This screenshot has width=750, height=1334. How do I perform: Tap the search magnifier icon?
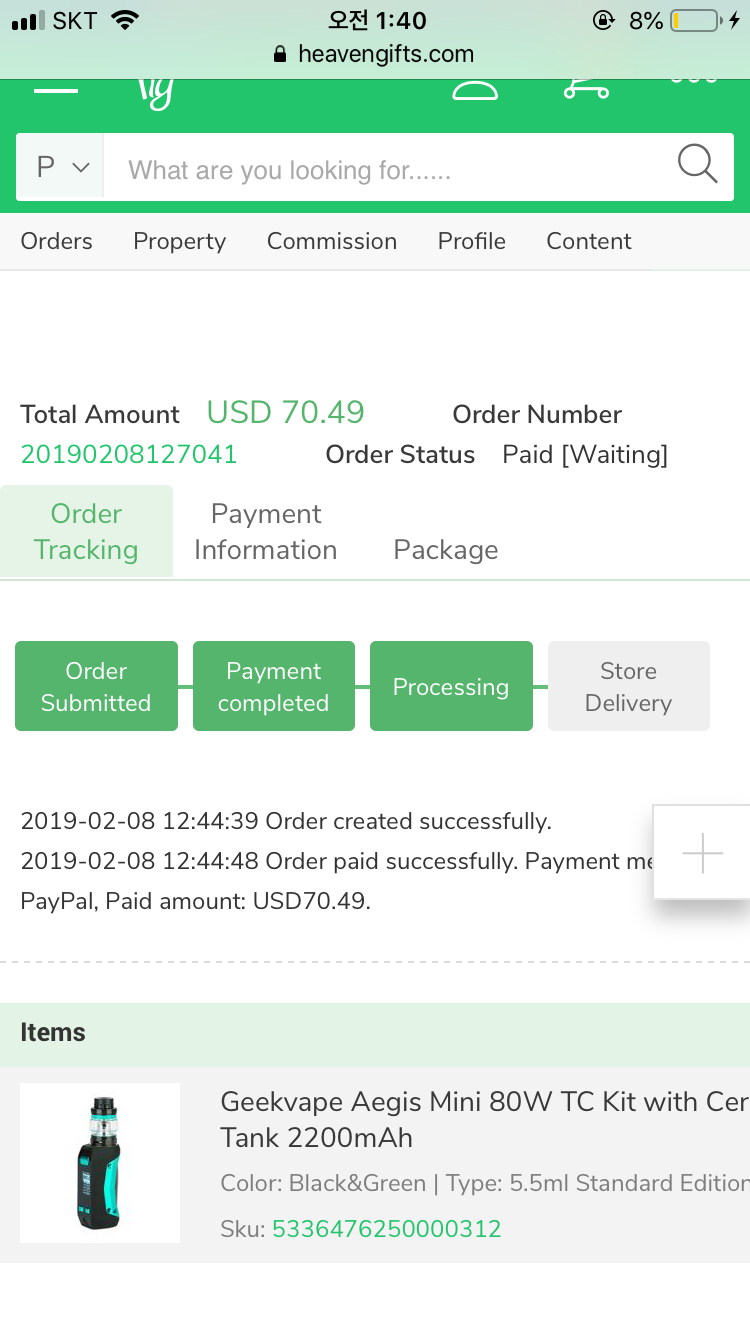coord(697,165)
